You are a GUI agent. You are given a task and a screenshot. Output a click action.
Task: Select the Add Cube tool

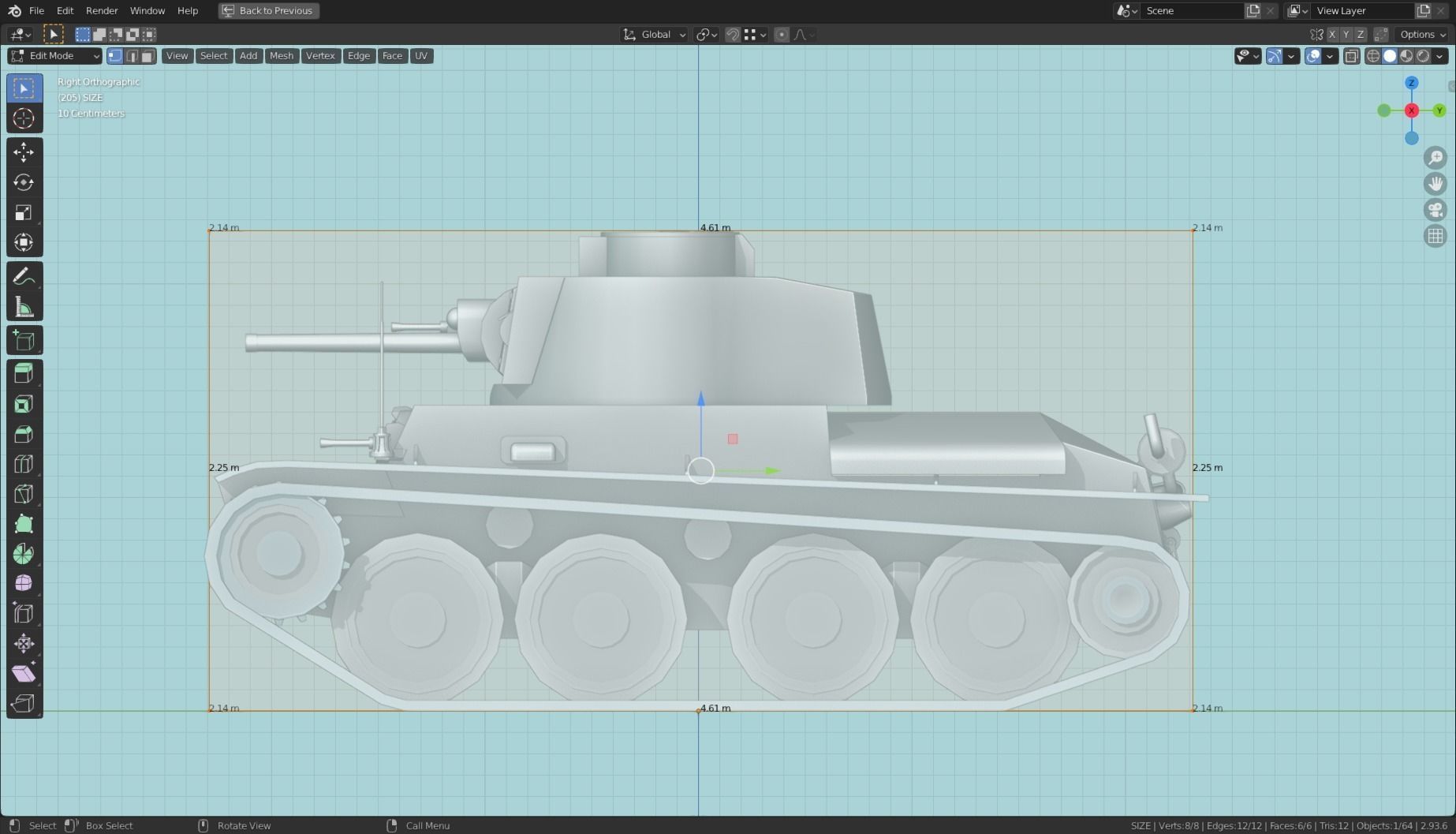coord(24,341)
